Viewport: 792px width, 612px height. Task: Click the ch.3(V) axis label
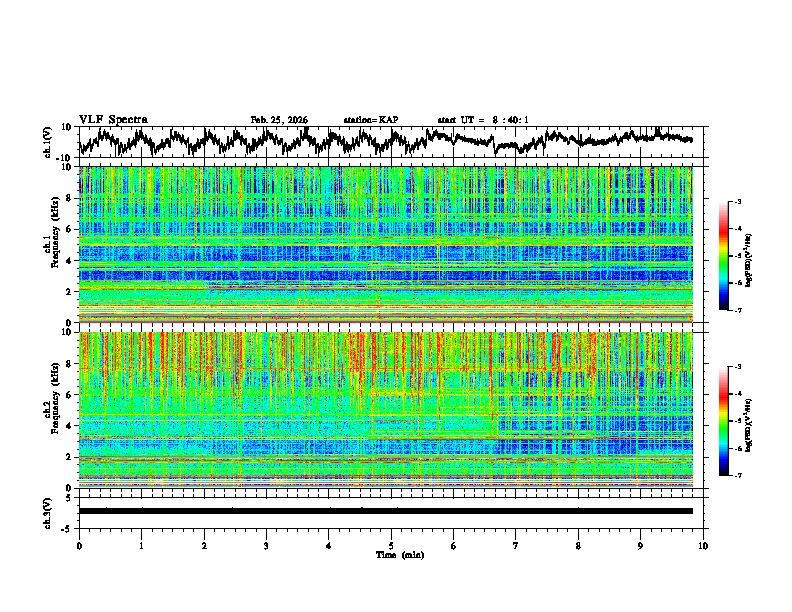(x=48, y=513)
